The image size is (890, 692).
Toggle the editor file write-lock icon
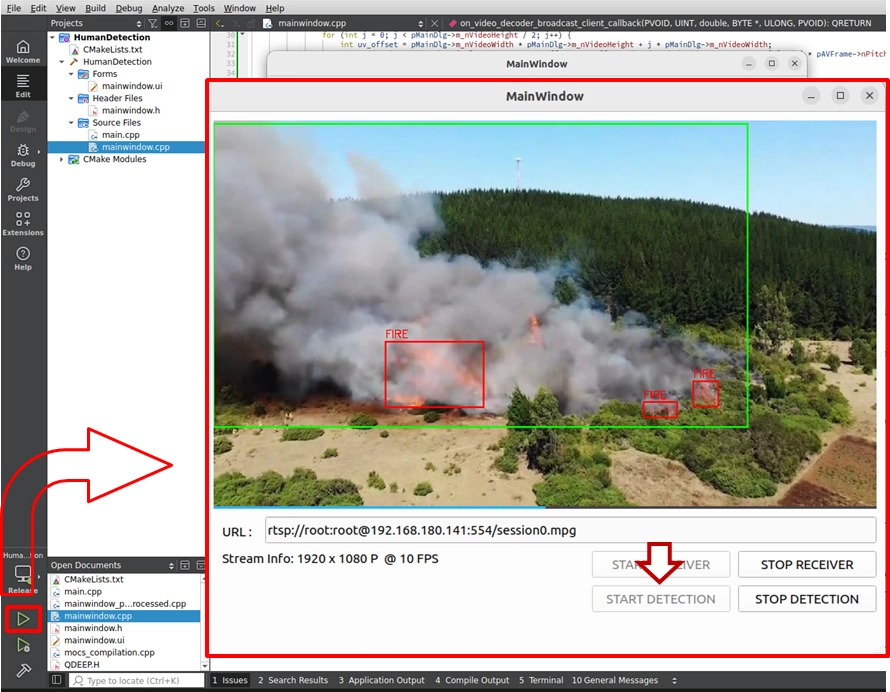click(x=251, y=23)
